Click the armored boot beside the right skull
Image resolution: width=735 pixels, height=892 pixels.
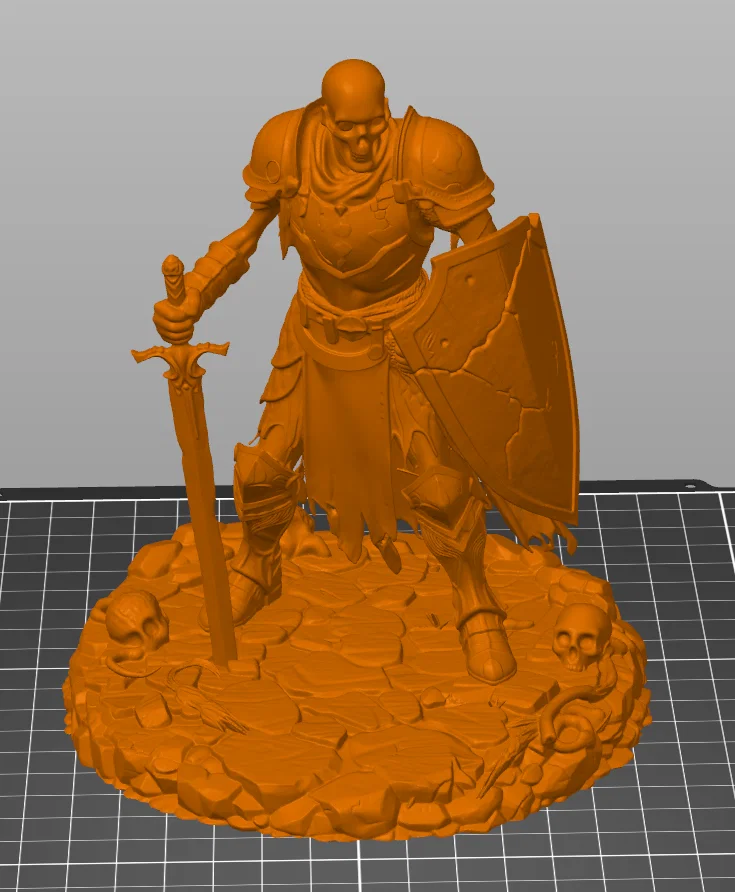coord(487,647)
